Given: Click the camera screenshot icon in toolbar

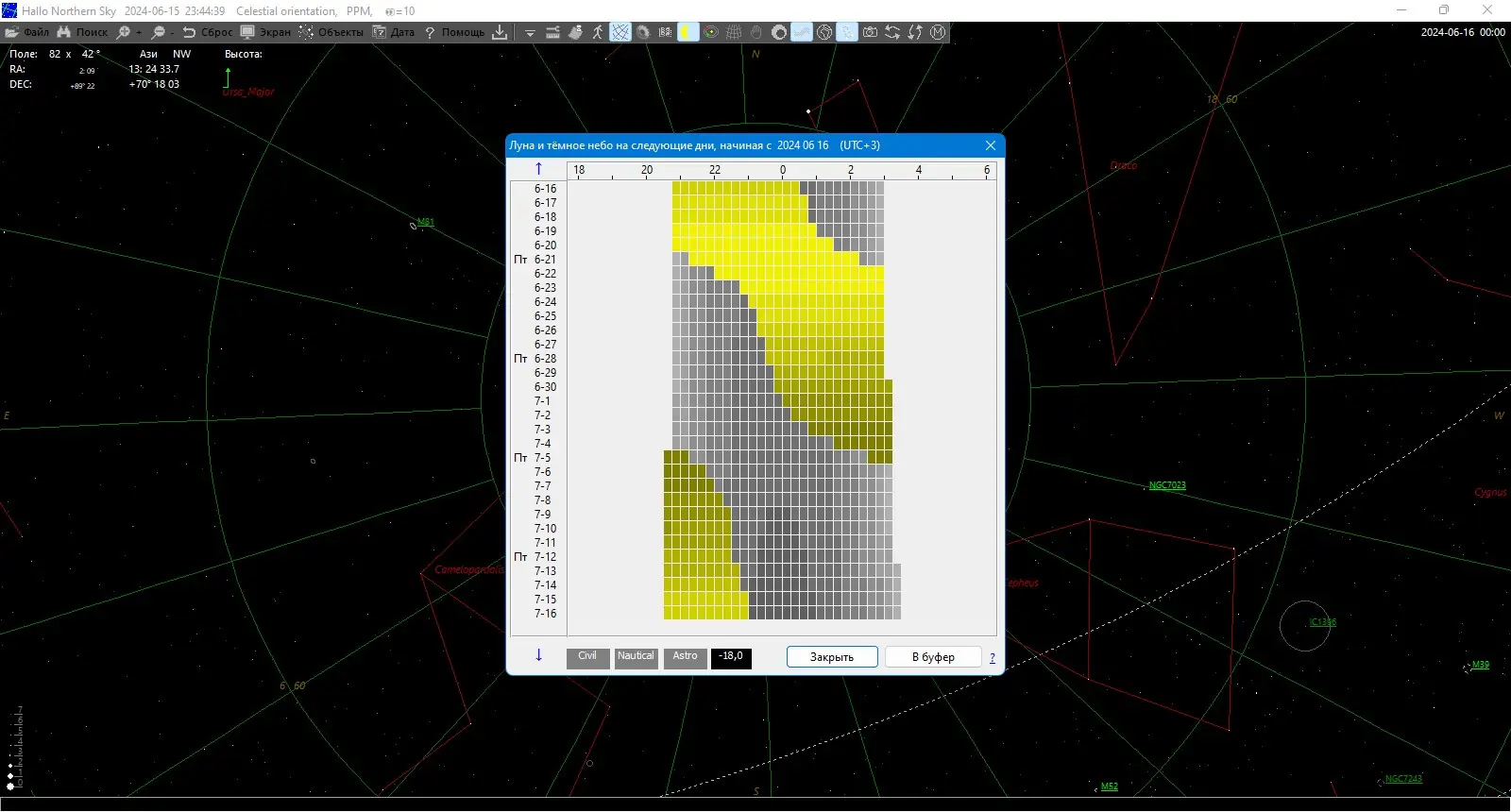Looking at the screenshot, I should coord(870,32).
